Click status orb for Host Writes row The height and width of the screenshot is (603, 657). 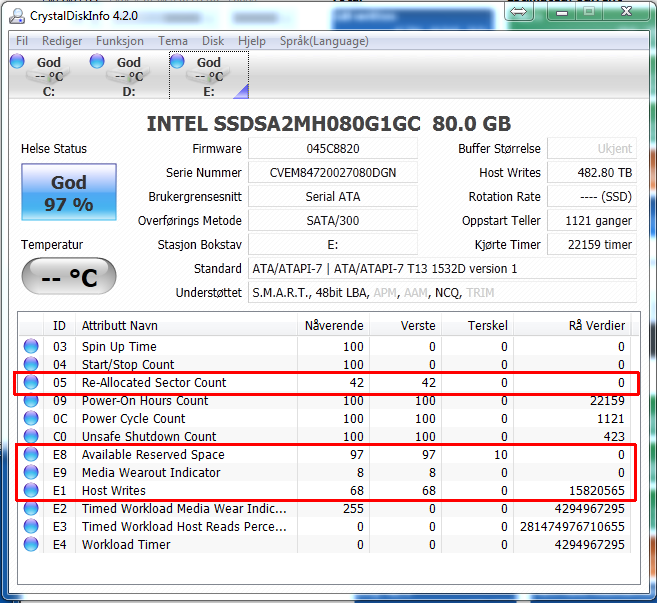pos(31,490)
